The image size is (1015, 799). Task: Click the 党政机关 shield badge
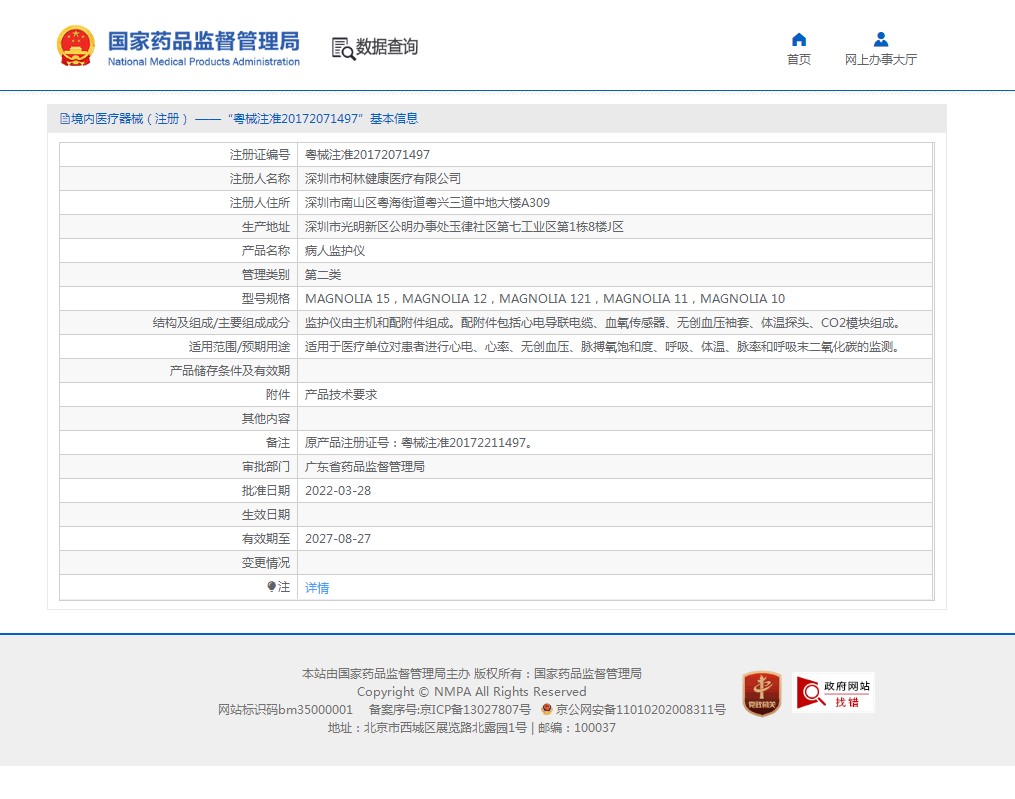point(762,693)
